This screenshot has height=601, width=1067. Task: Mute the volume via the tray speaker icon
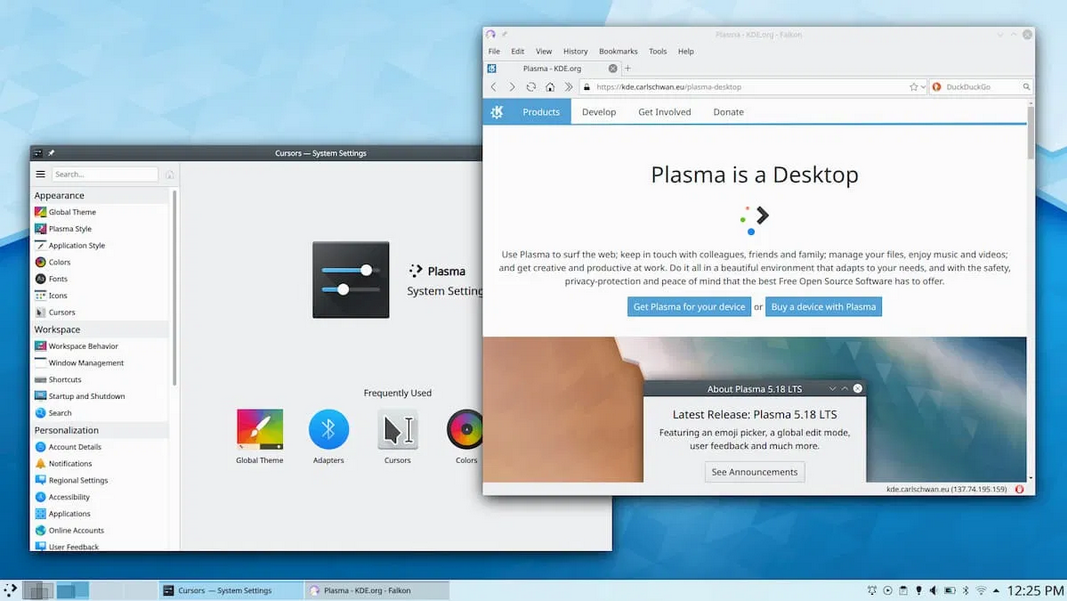tap(933, 591)
